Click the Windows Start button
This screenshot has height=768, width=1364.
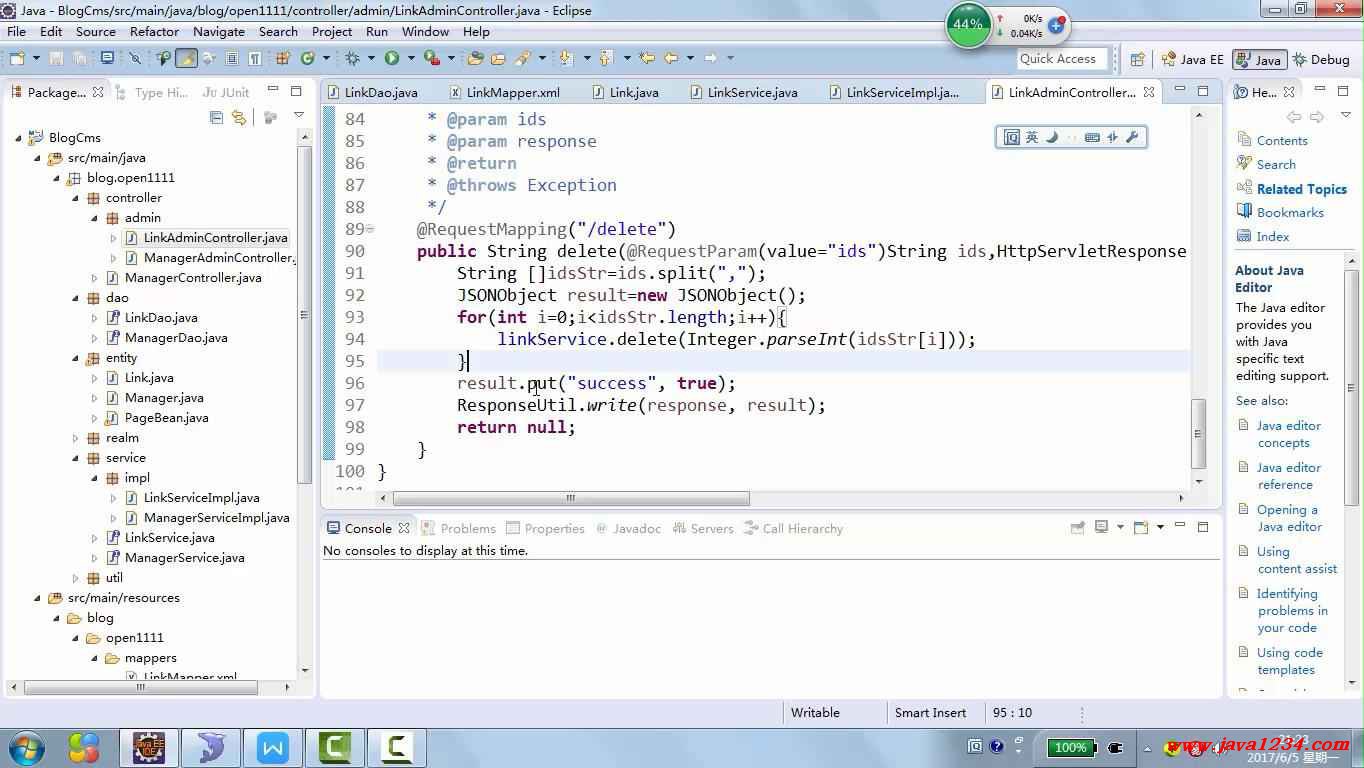tap(27, 747)
